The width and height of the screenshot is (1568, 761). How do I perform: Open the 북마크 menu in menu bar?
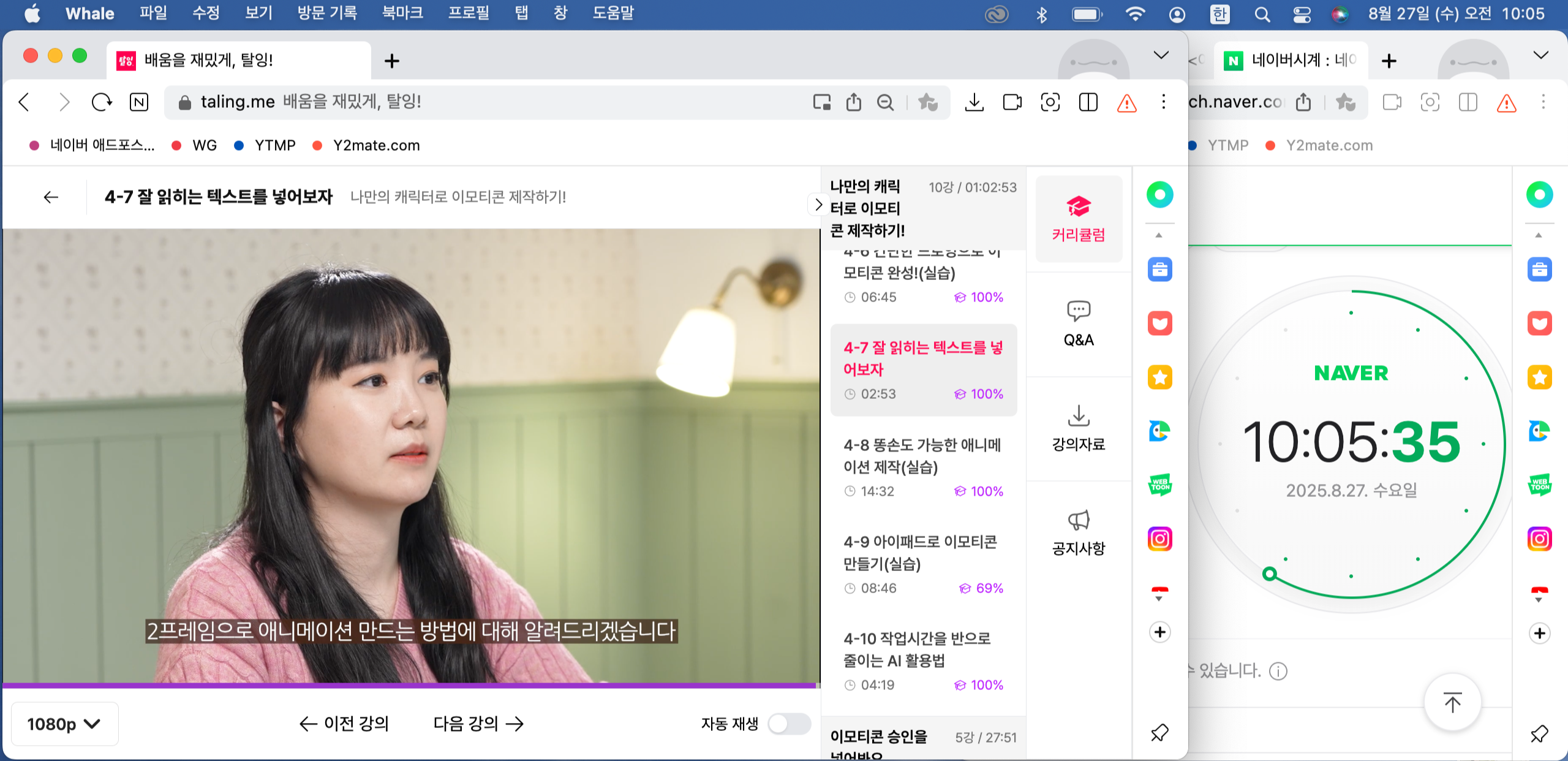point(402,13)
